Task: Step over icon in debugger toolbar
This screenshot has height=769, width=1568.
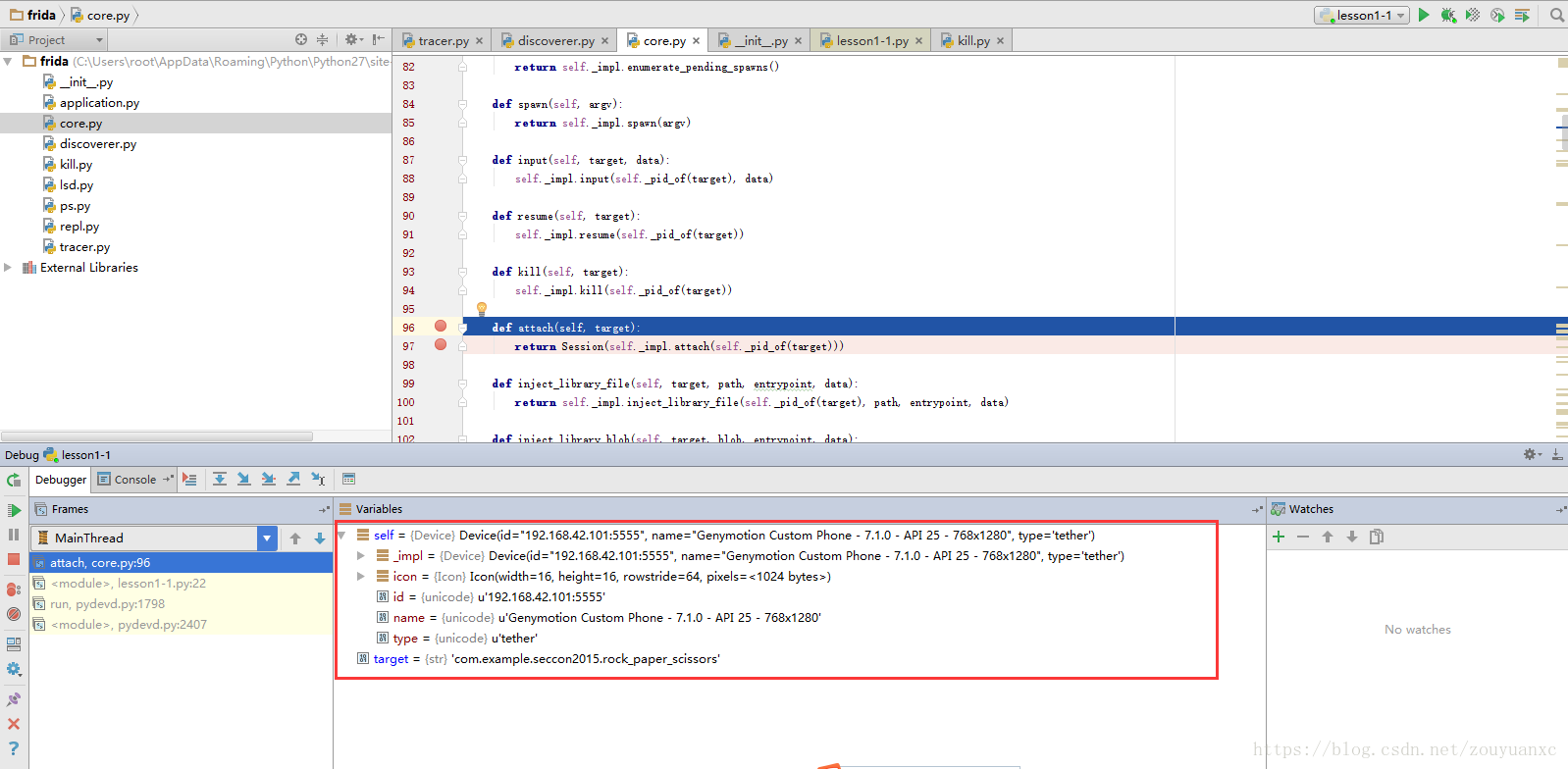Action: click(x=220, y=479)
